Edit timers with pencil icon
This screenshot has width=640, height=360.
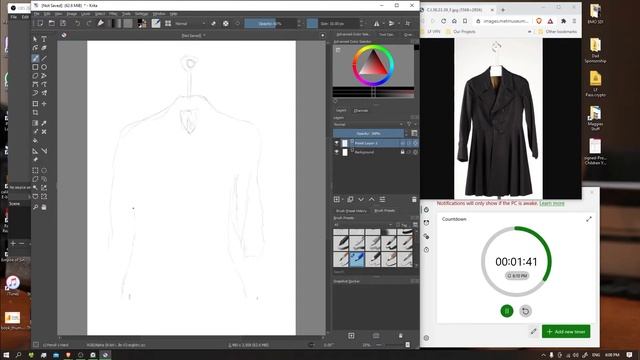(x=533, y=331)
